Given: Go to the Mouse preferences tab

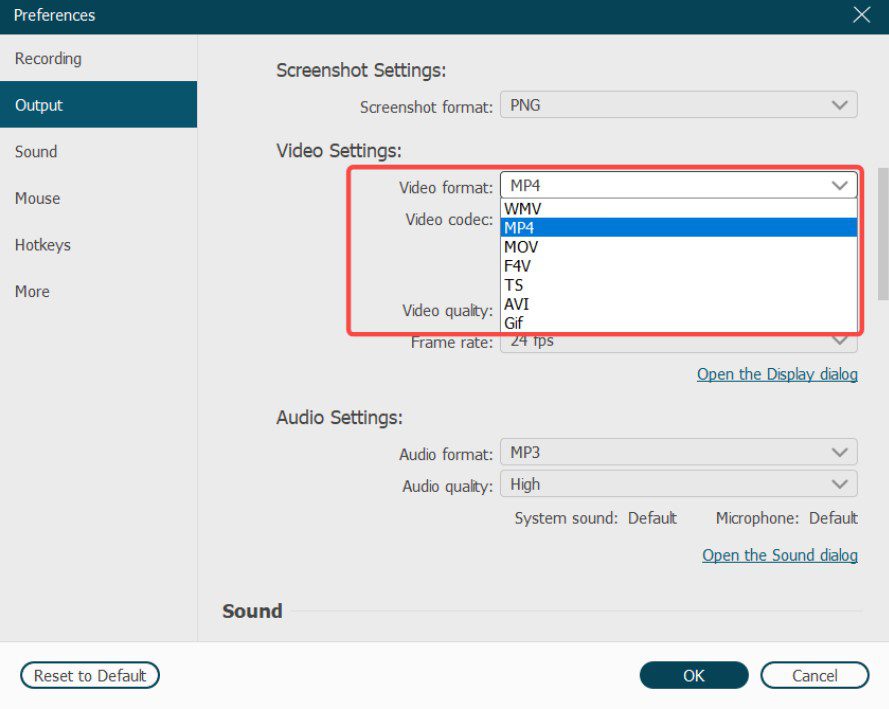Looking at the screenshot, I should (x=38, y=198).
